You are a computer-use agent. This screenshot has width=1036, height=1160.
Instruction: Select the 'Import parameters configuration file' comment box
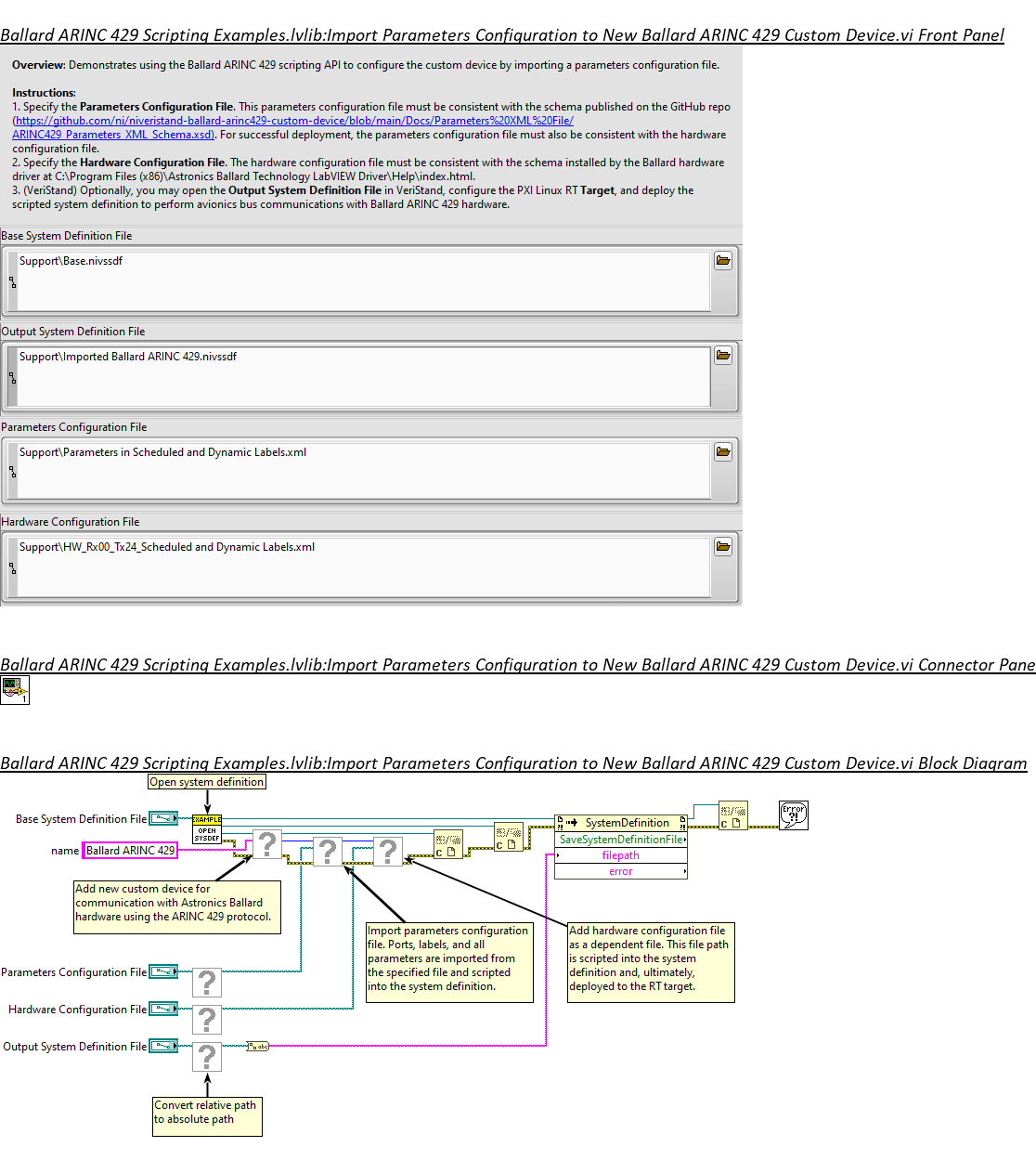coord(450,962)
